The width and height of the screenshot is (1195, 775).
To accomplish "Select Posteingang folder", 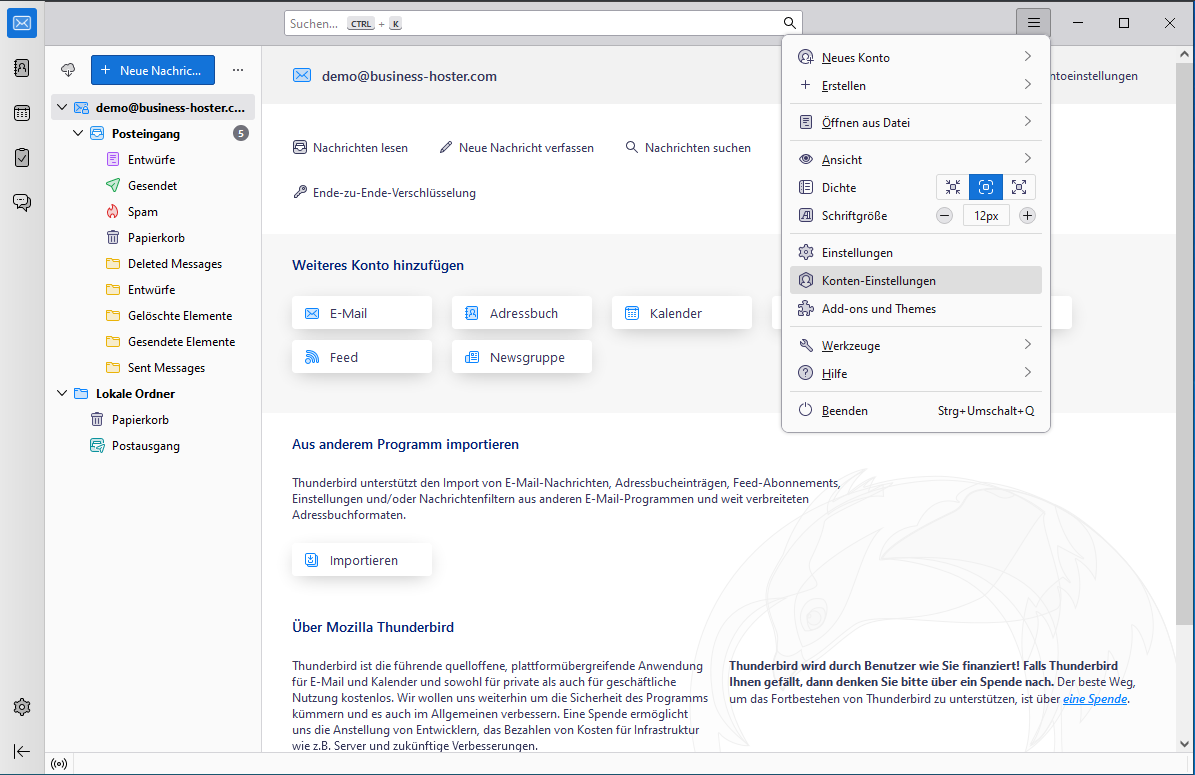I will [x=153, y=133].
